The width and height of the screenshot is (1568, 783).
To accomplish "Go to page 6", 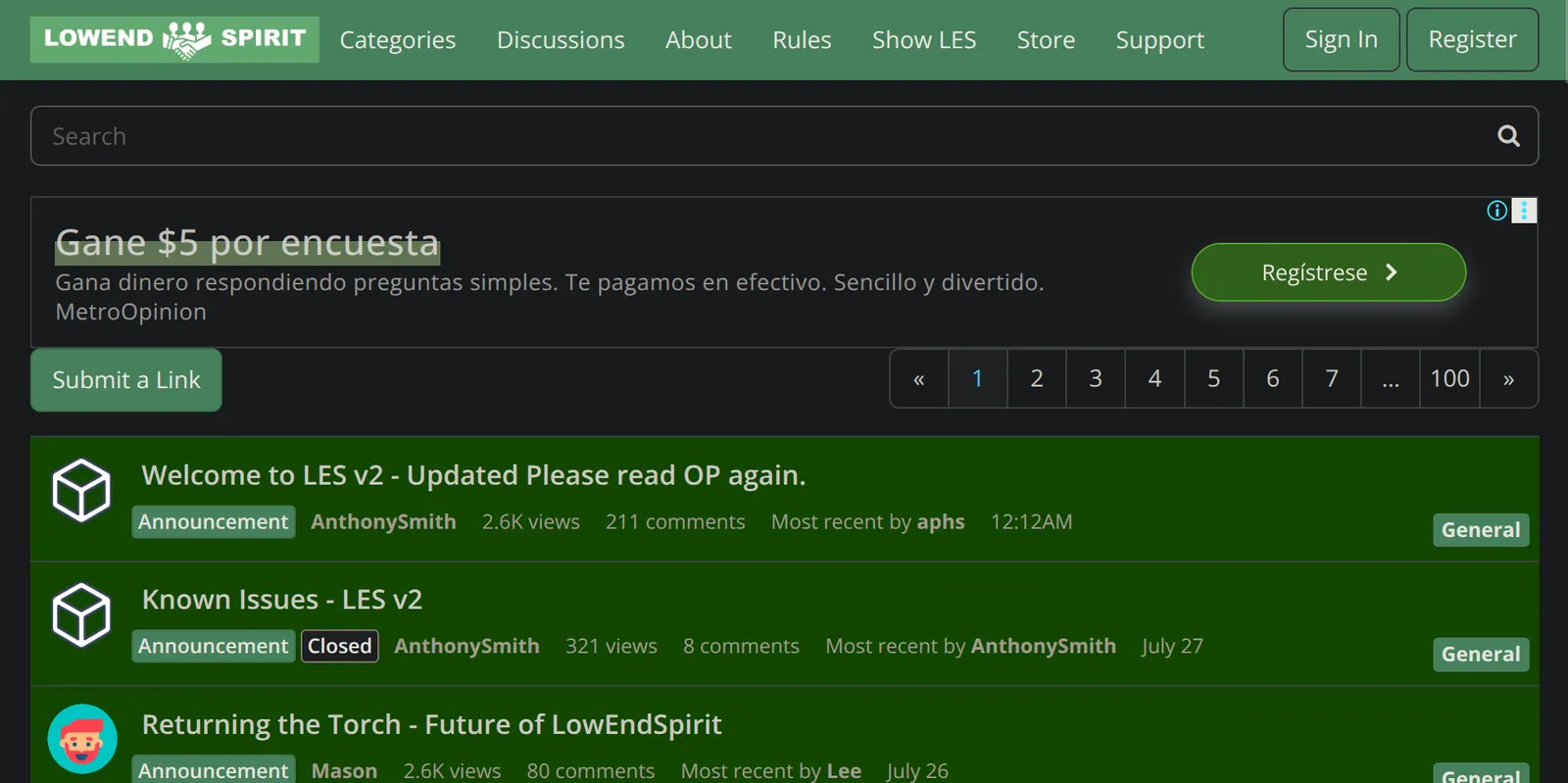I will coord(1273,378).
